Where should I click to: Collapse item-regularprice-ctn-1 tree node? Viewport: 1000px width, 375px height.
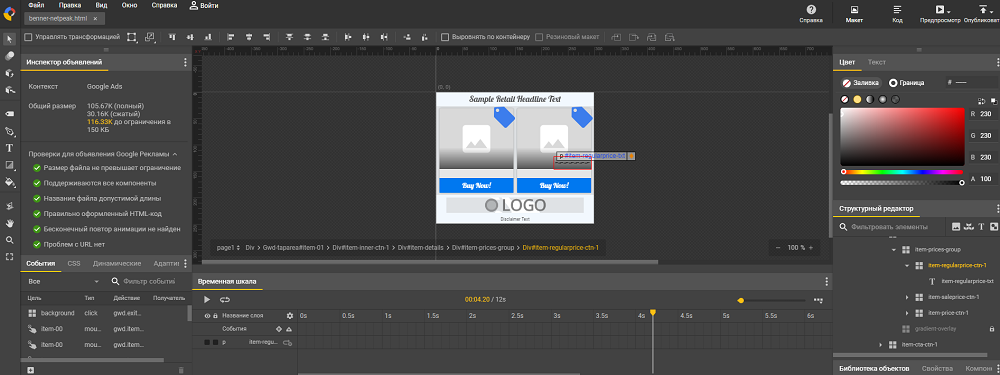[x=906, y=265]
